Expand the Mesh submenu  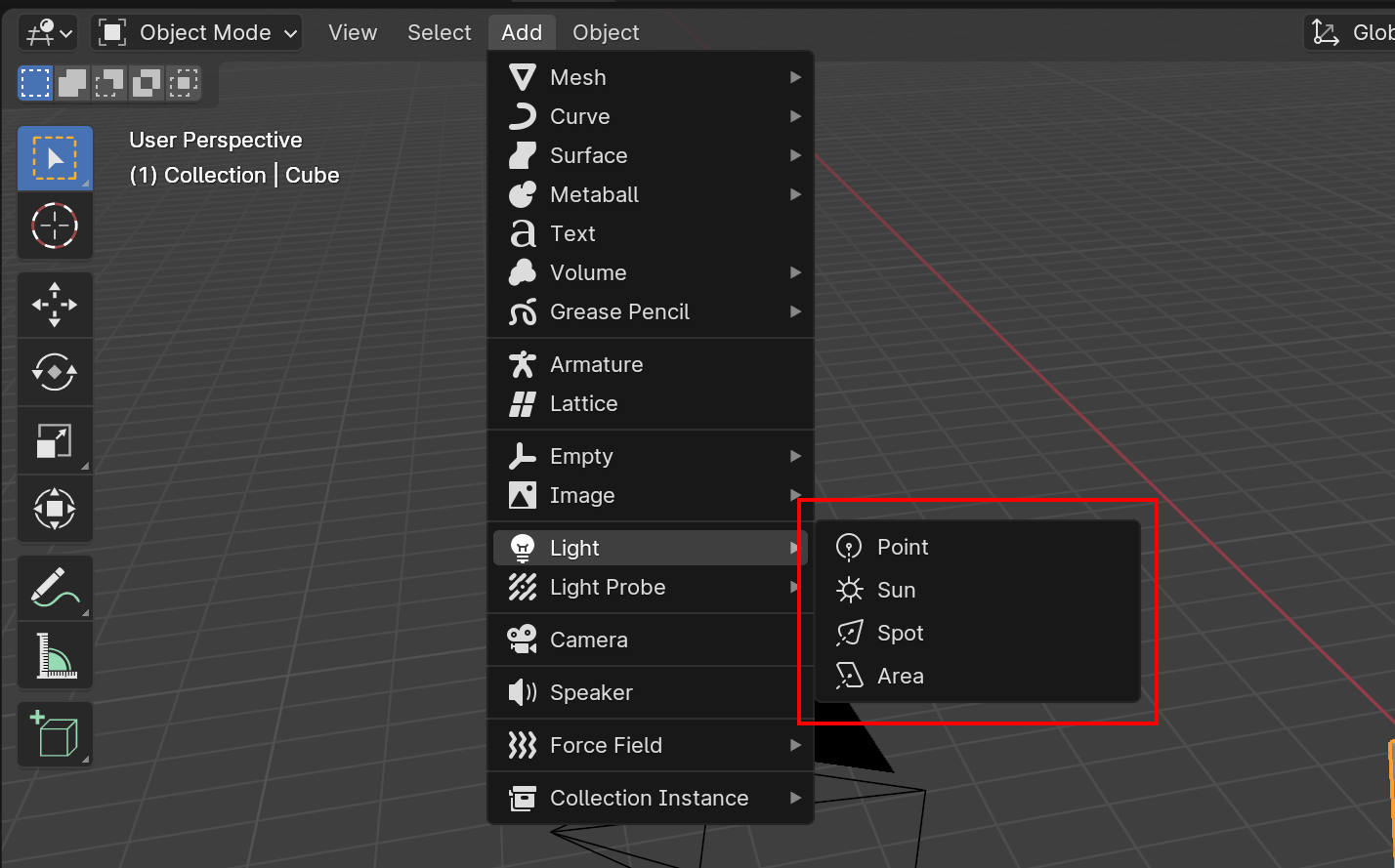(653, 77)
